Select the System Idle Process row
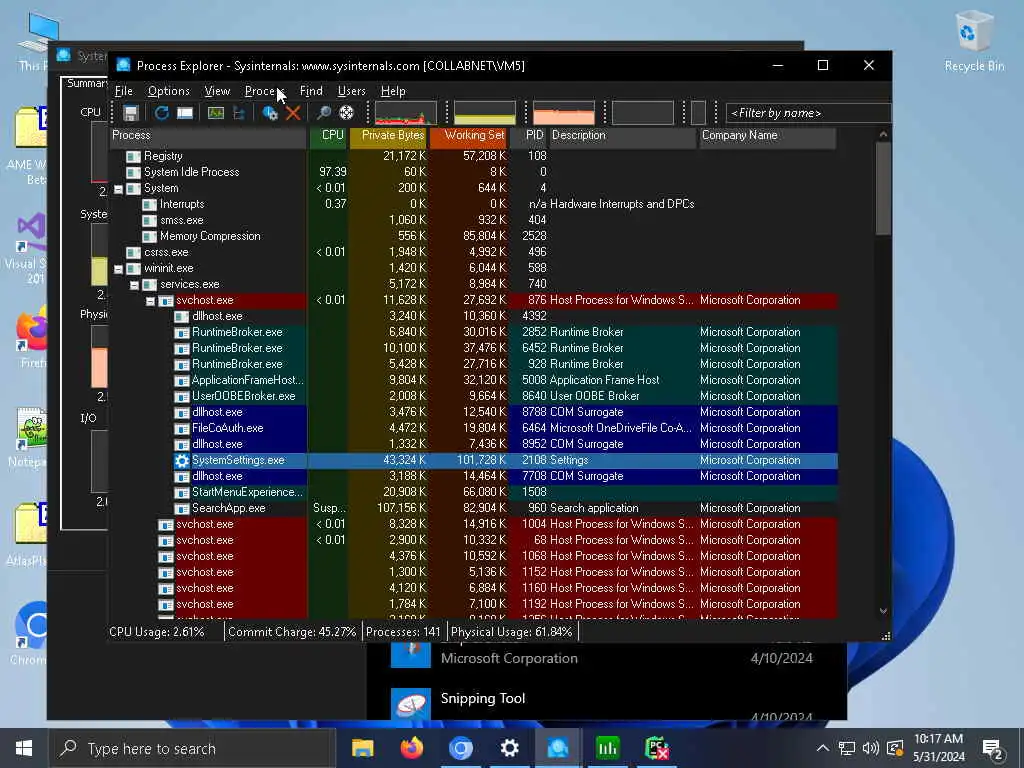 [473, 172]
